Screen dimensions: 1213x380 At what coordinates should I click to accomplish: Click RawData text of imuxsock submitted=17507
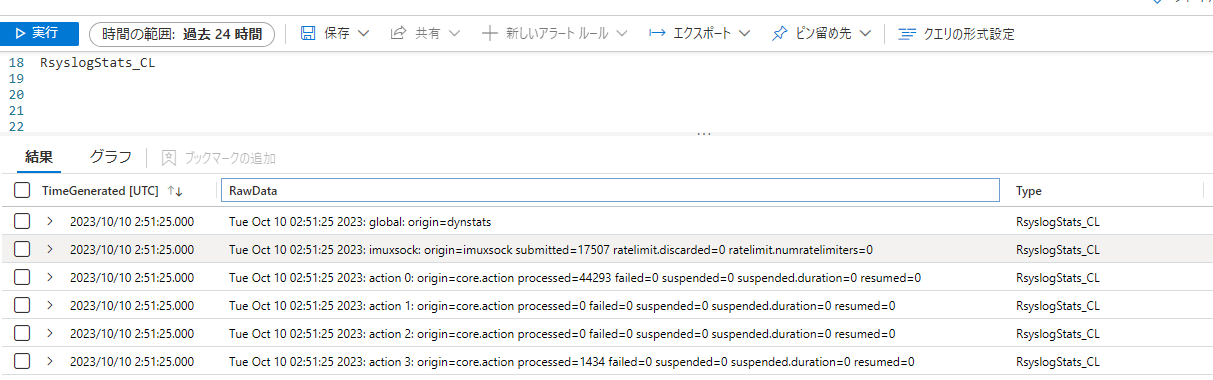point(551,250)
